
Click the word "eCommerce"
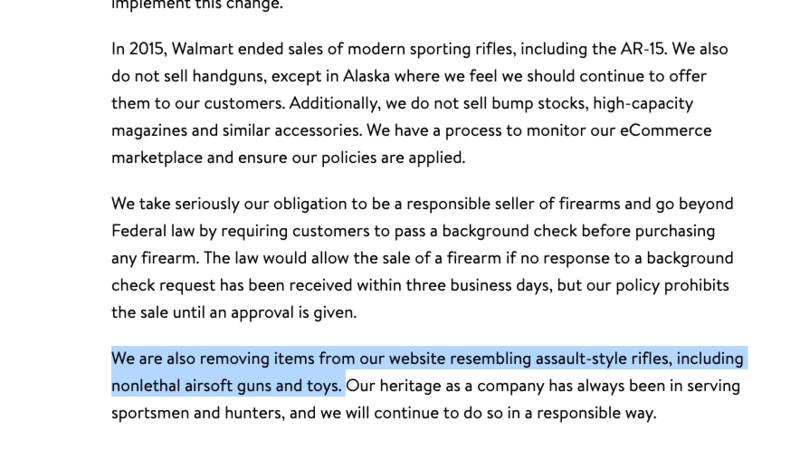(665, 130)
